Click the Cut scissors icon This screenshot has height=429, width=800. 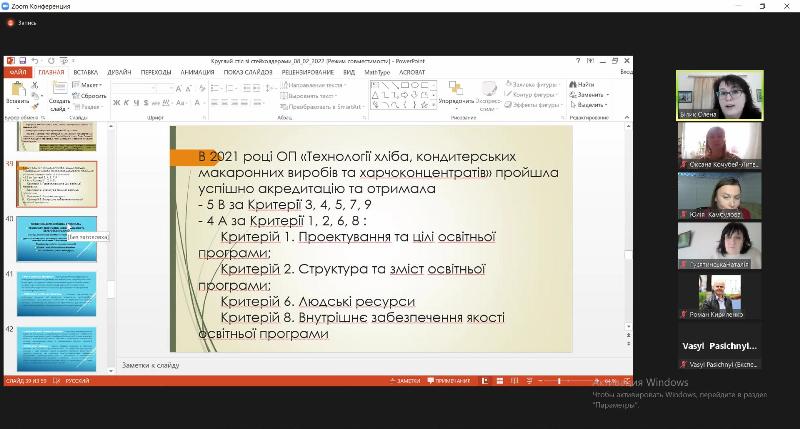[x=35, y=85]
